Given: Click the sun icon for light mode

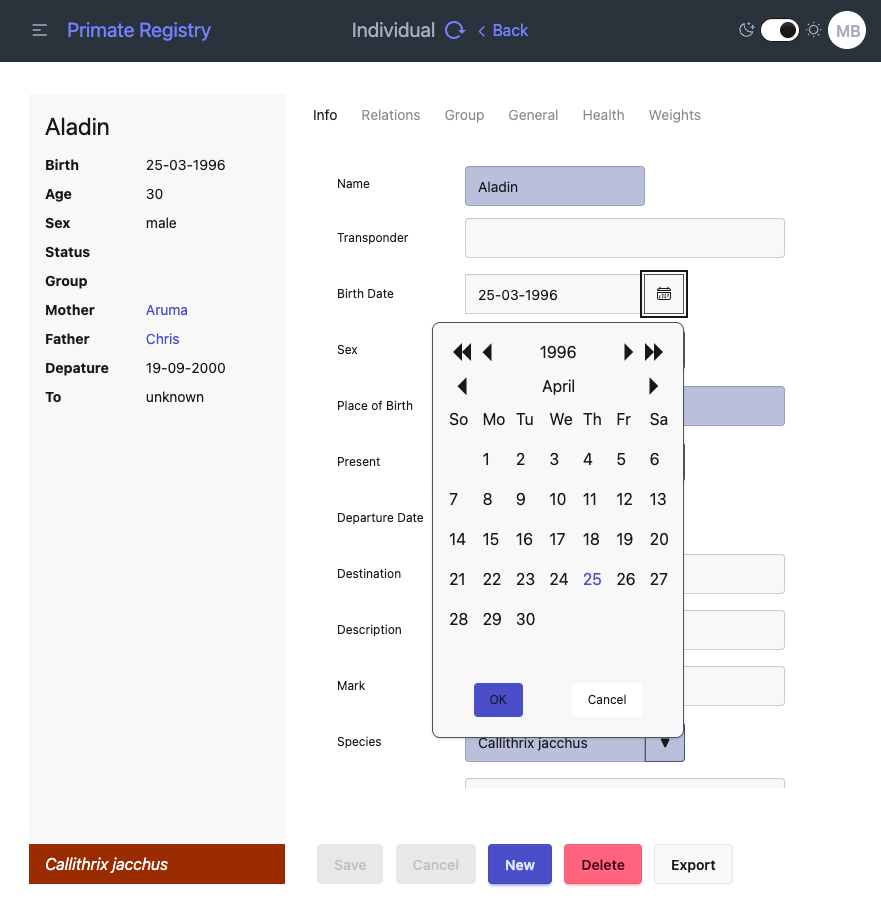Looking at the screenshot, I should (813, 30).
